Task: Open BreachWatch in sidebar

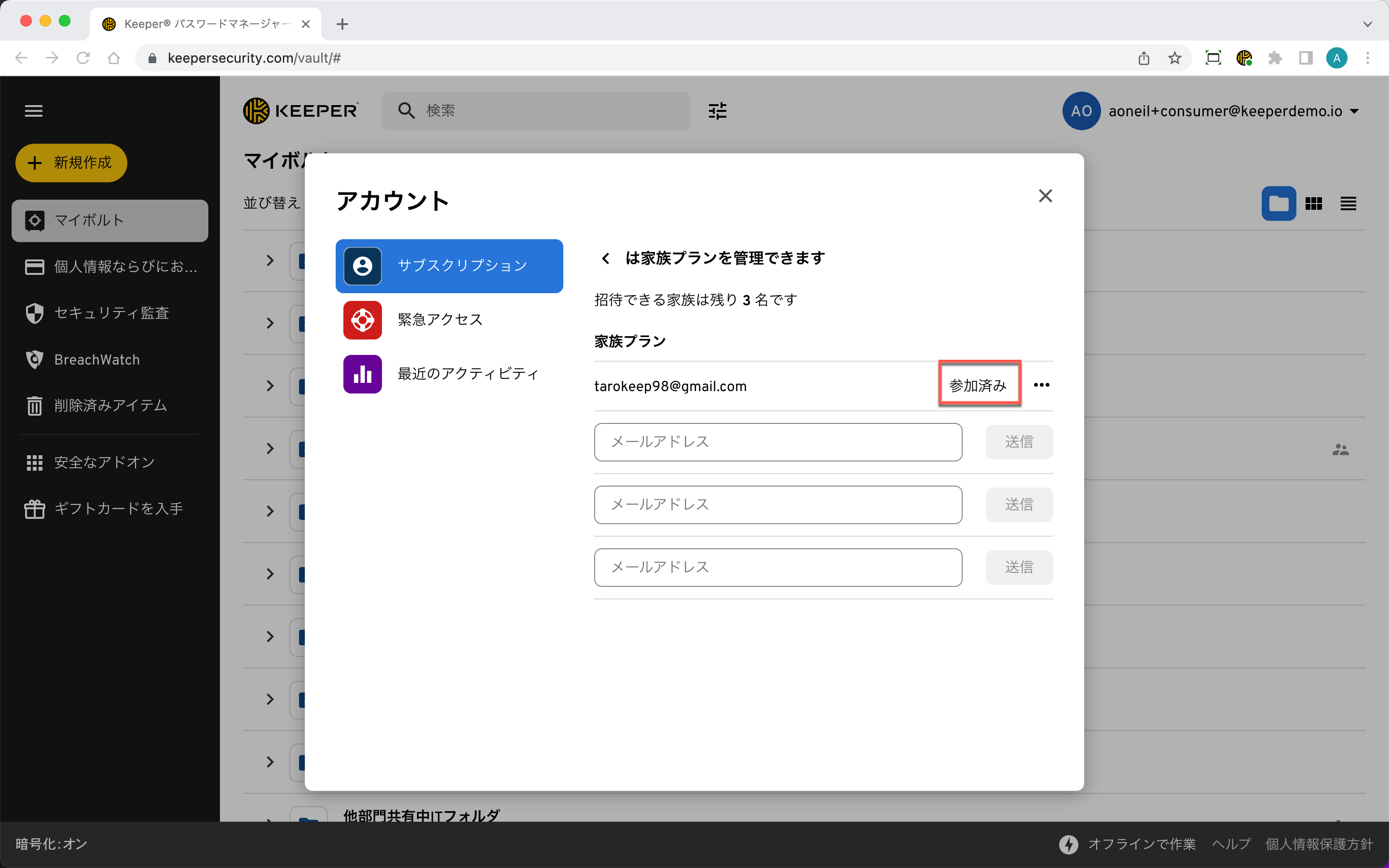Action: [x=97, y=360]
